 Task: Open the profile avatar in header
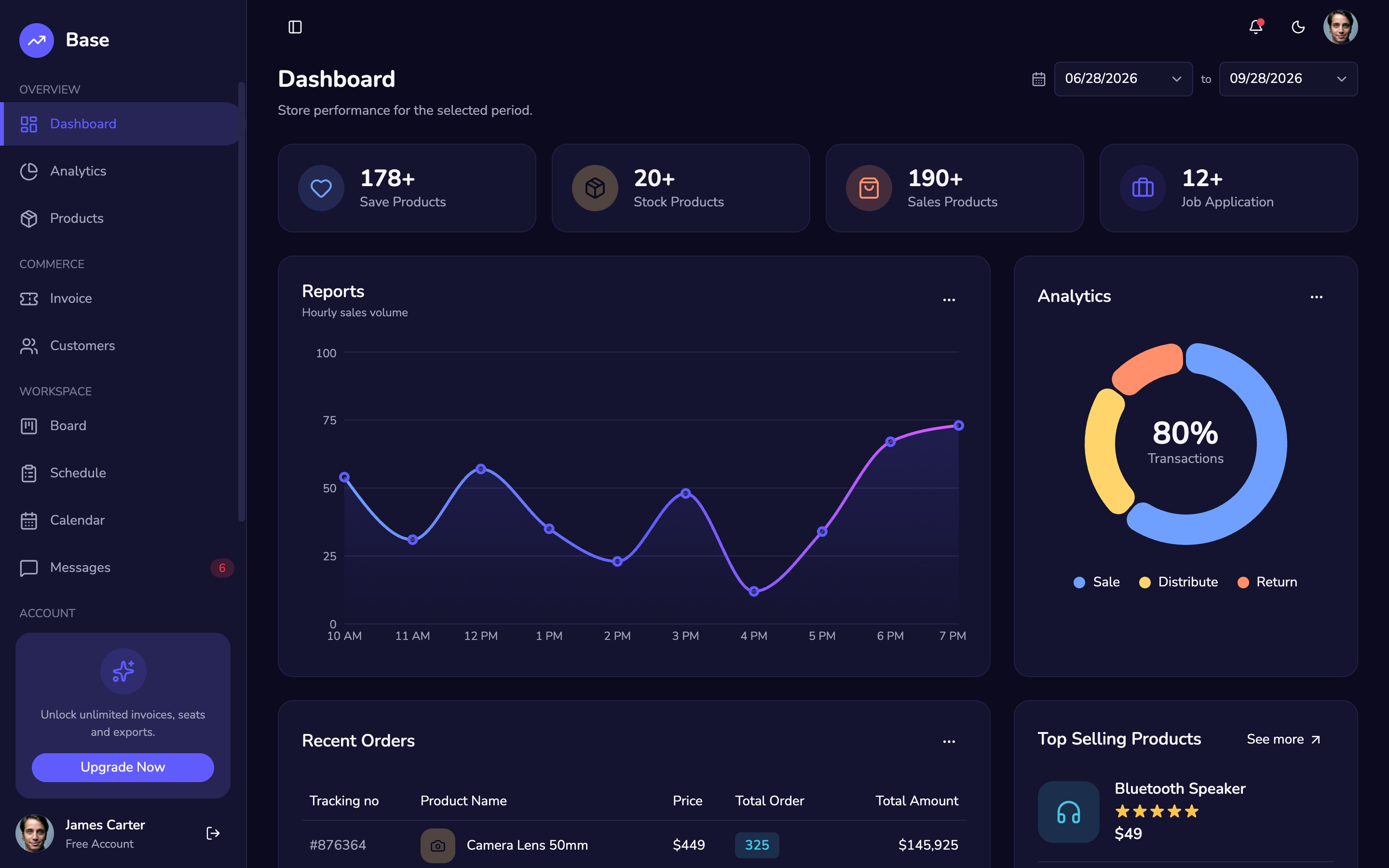(x=1340, y=27)
